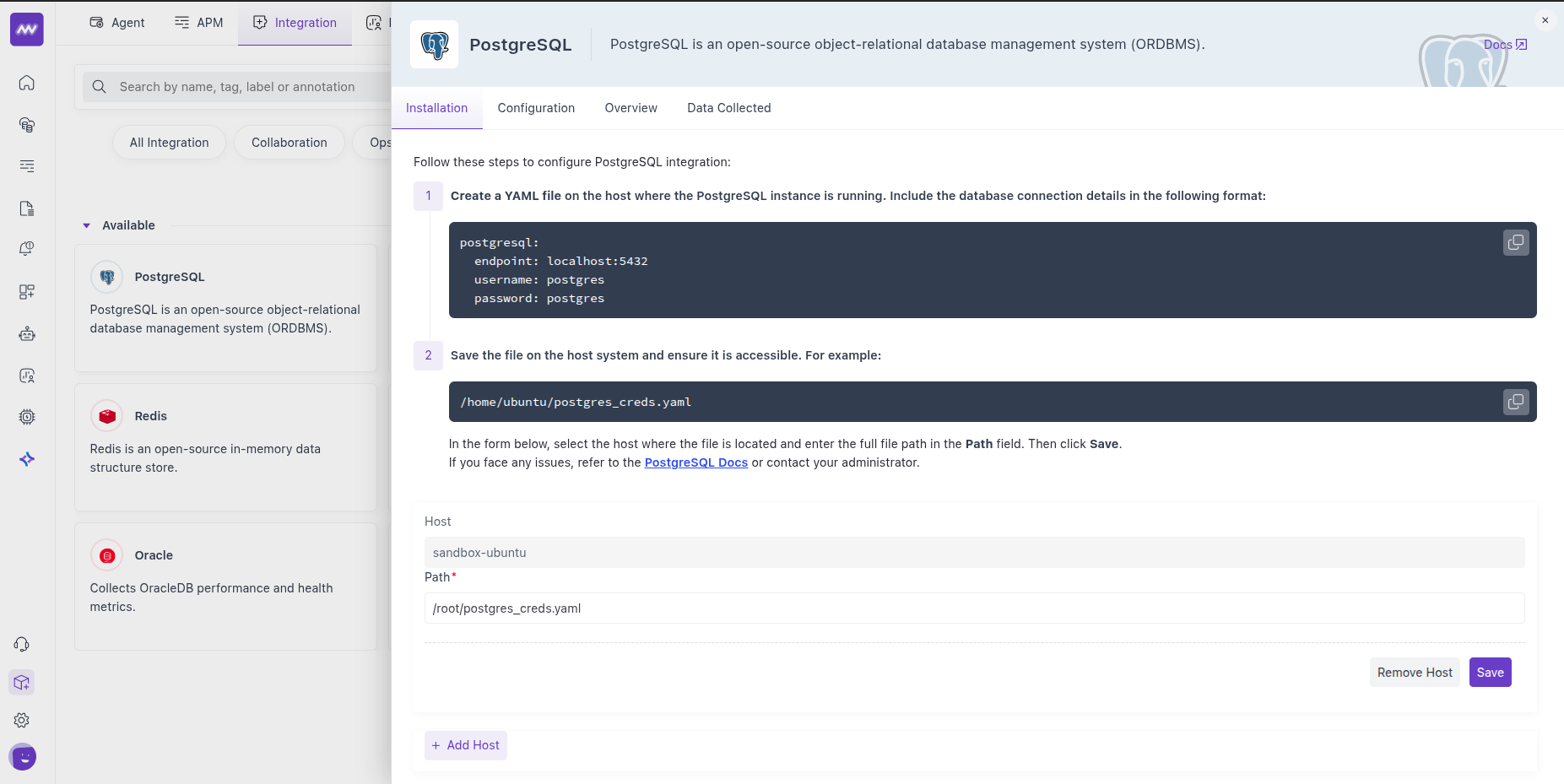Open the dashboards icon in the sidebar
Viewport: 1564px width, 784px height.
pyautogui.click(x=26, y=291)
